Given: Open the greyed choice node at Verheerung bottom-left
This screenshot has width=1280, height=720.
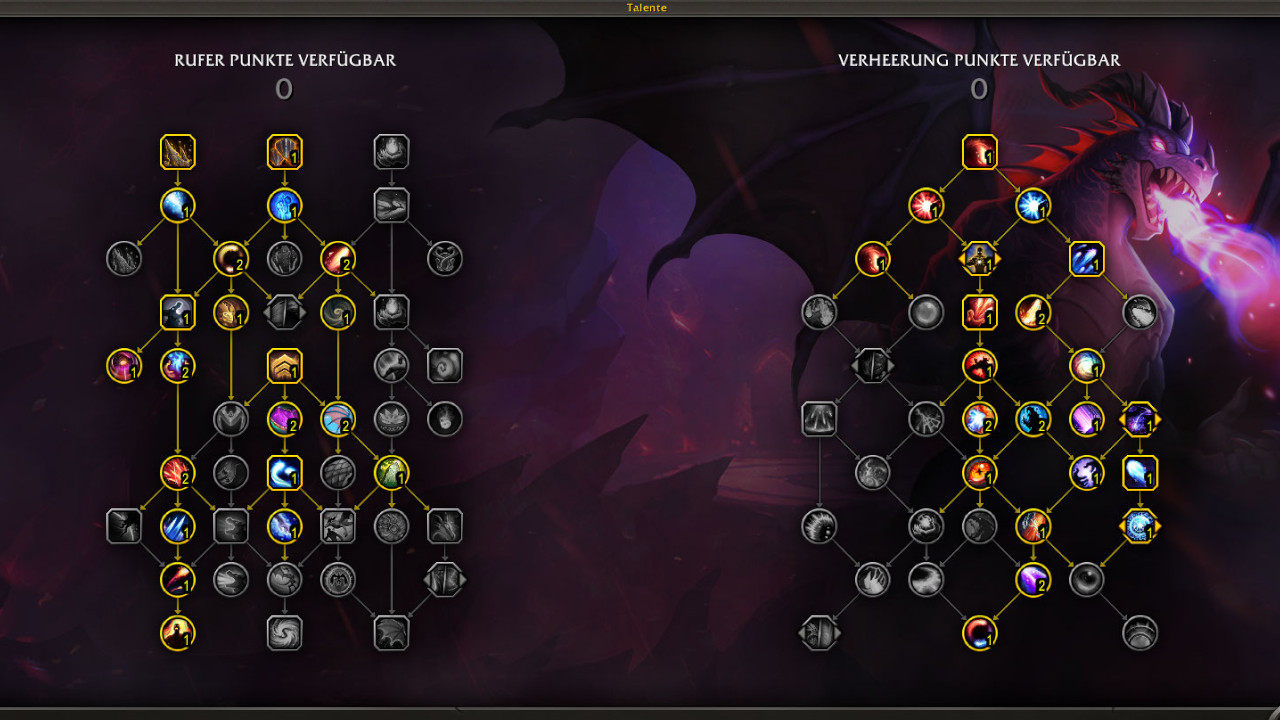Looking at the screenshot, I should click(820, 633).
